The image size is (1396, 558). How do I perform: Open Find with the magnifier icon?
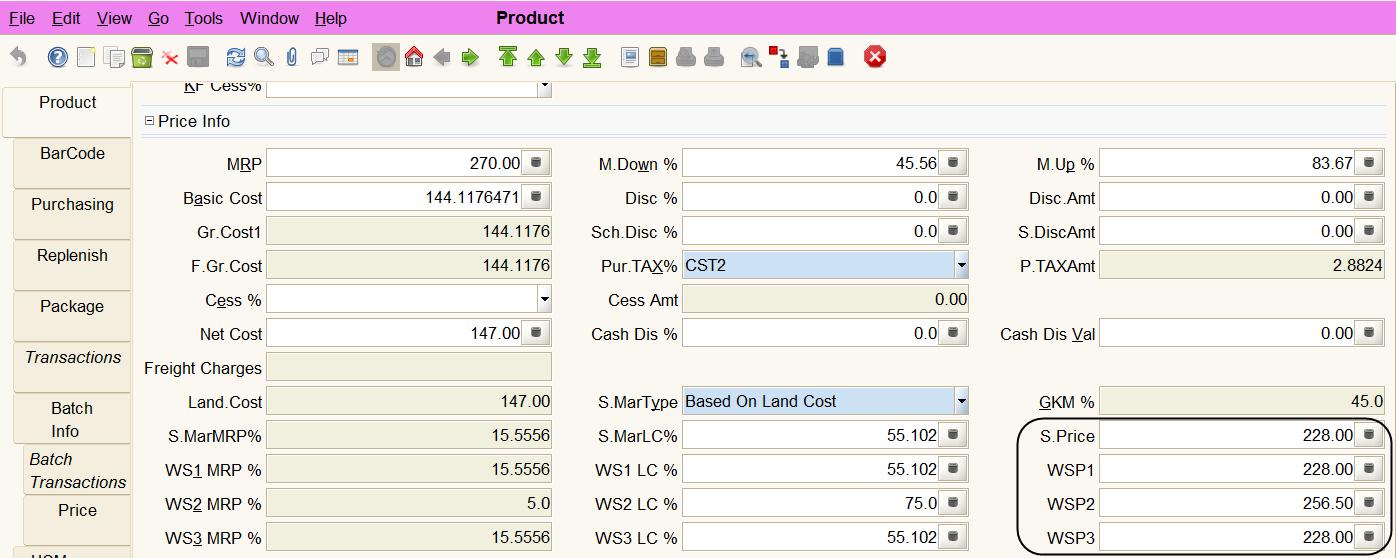[x=264, y=57]
